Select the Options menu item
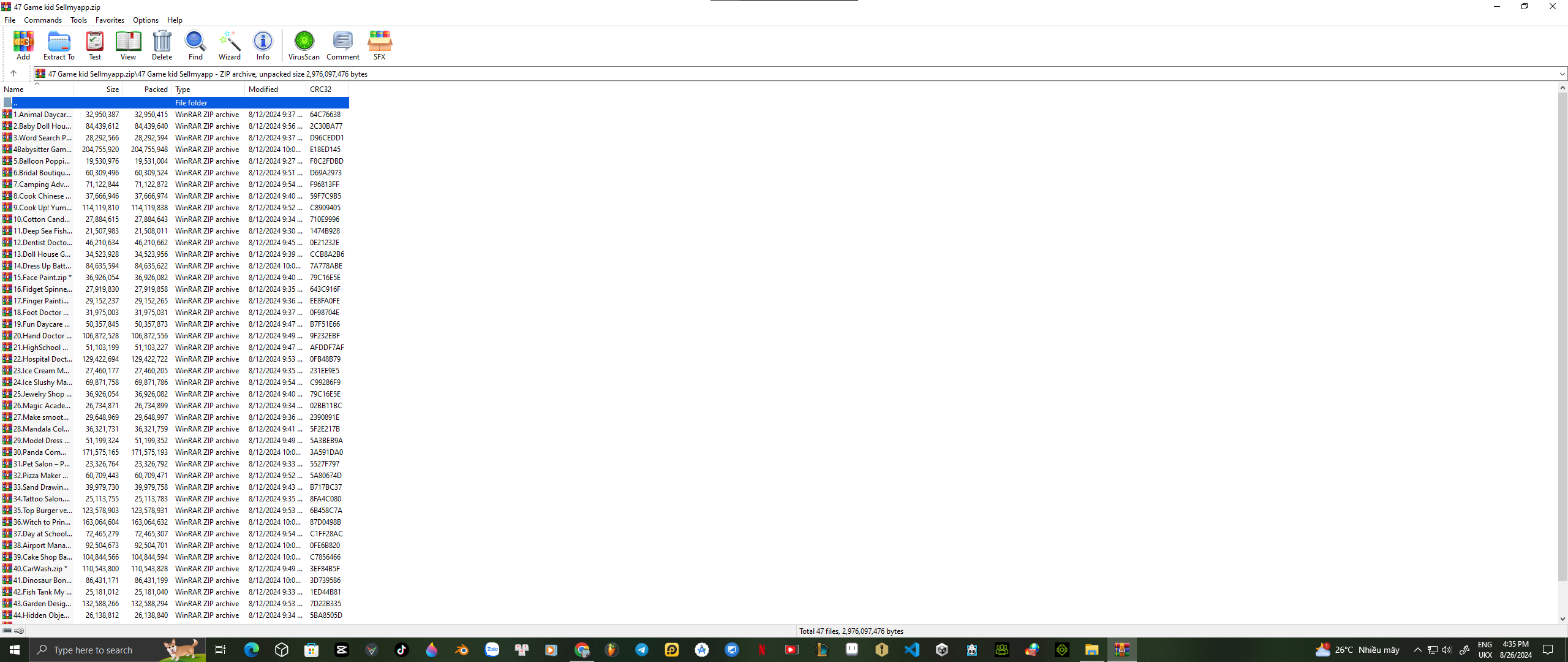The width and height of the screenshot is (1568, 662). 144,19
